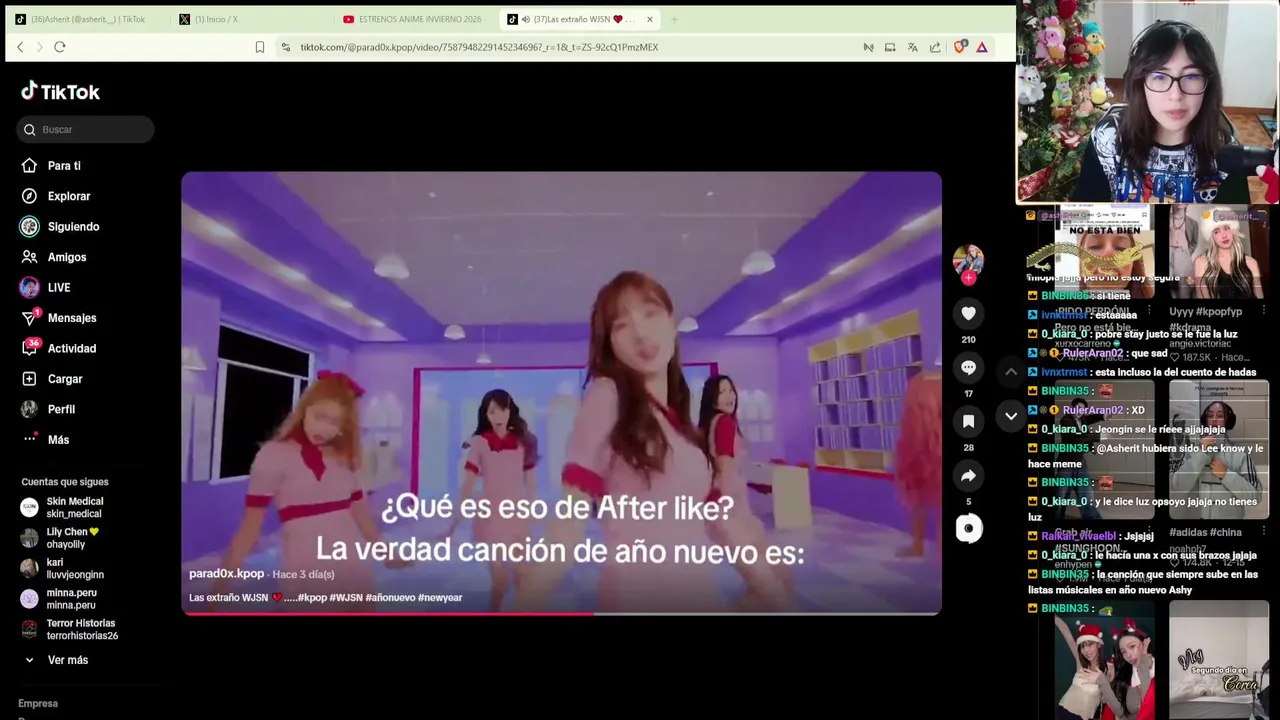Open the Cargar upload page
Viewport: 1280px width, 720px height.
tap(65, 379)
